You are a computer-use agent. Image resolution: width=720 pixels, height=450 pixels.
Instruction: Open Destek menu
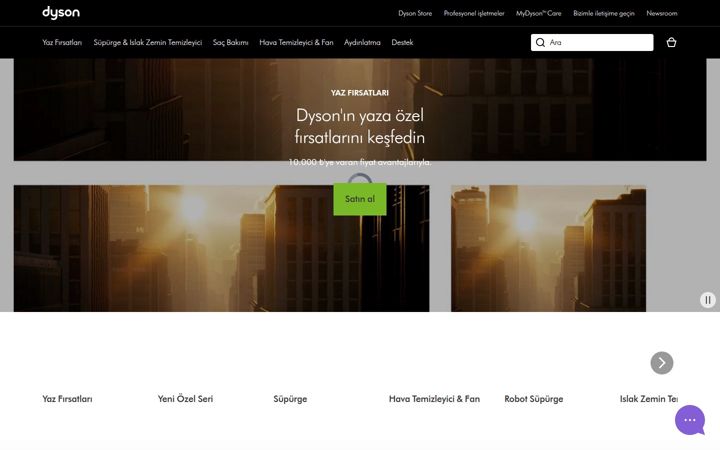402,42
